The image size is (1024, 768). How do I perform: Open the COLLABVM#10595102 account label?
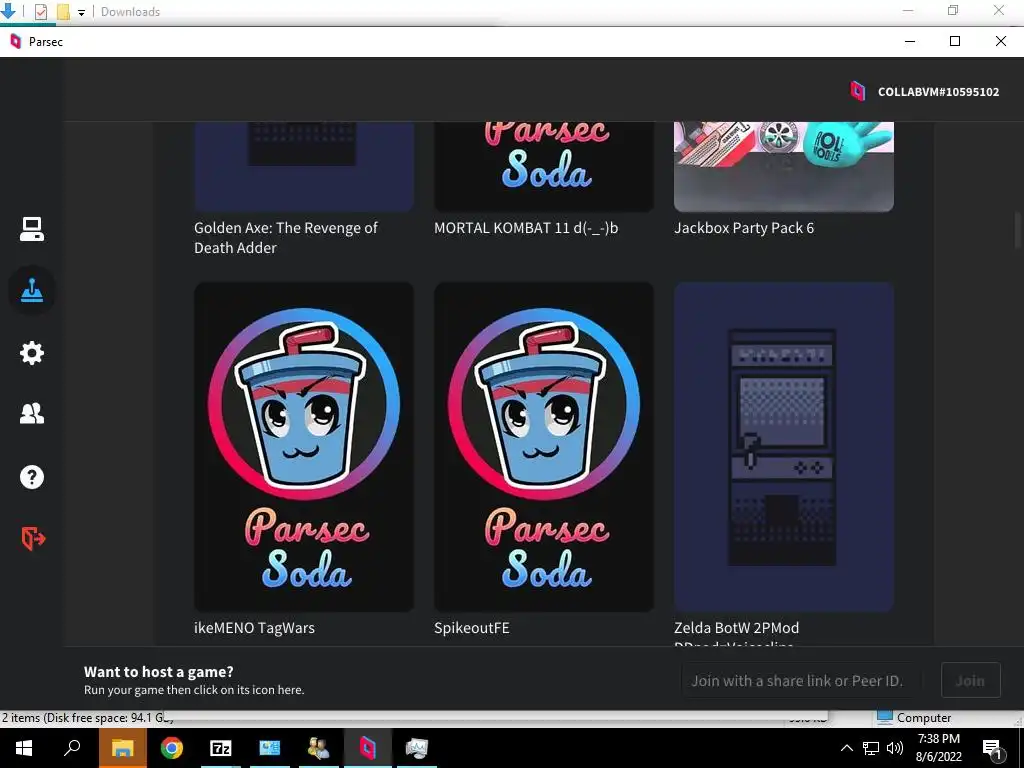(938, 92)
